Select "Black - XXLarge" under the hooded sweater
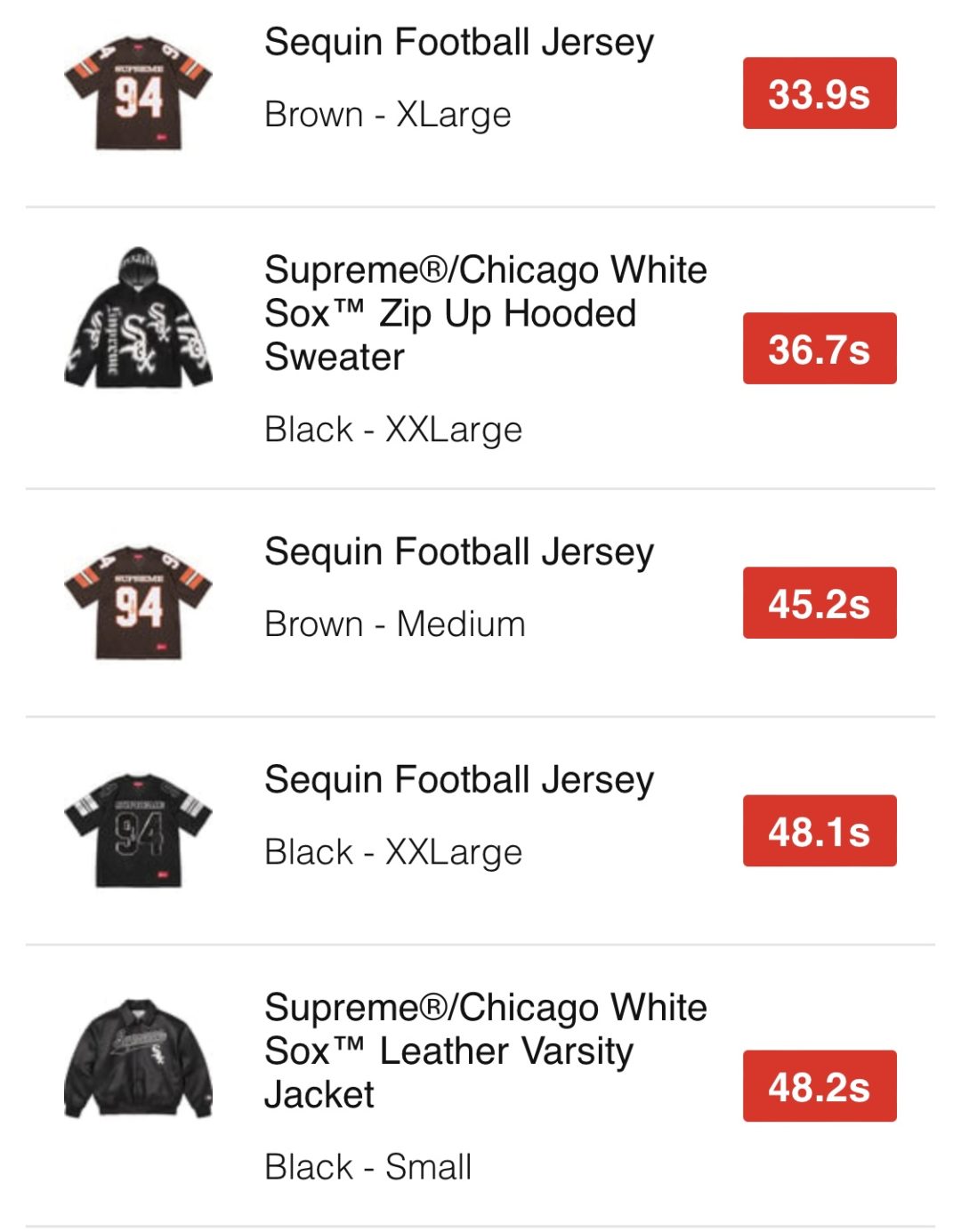Viewport: 961px width, 1232px height. point(393,430)
